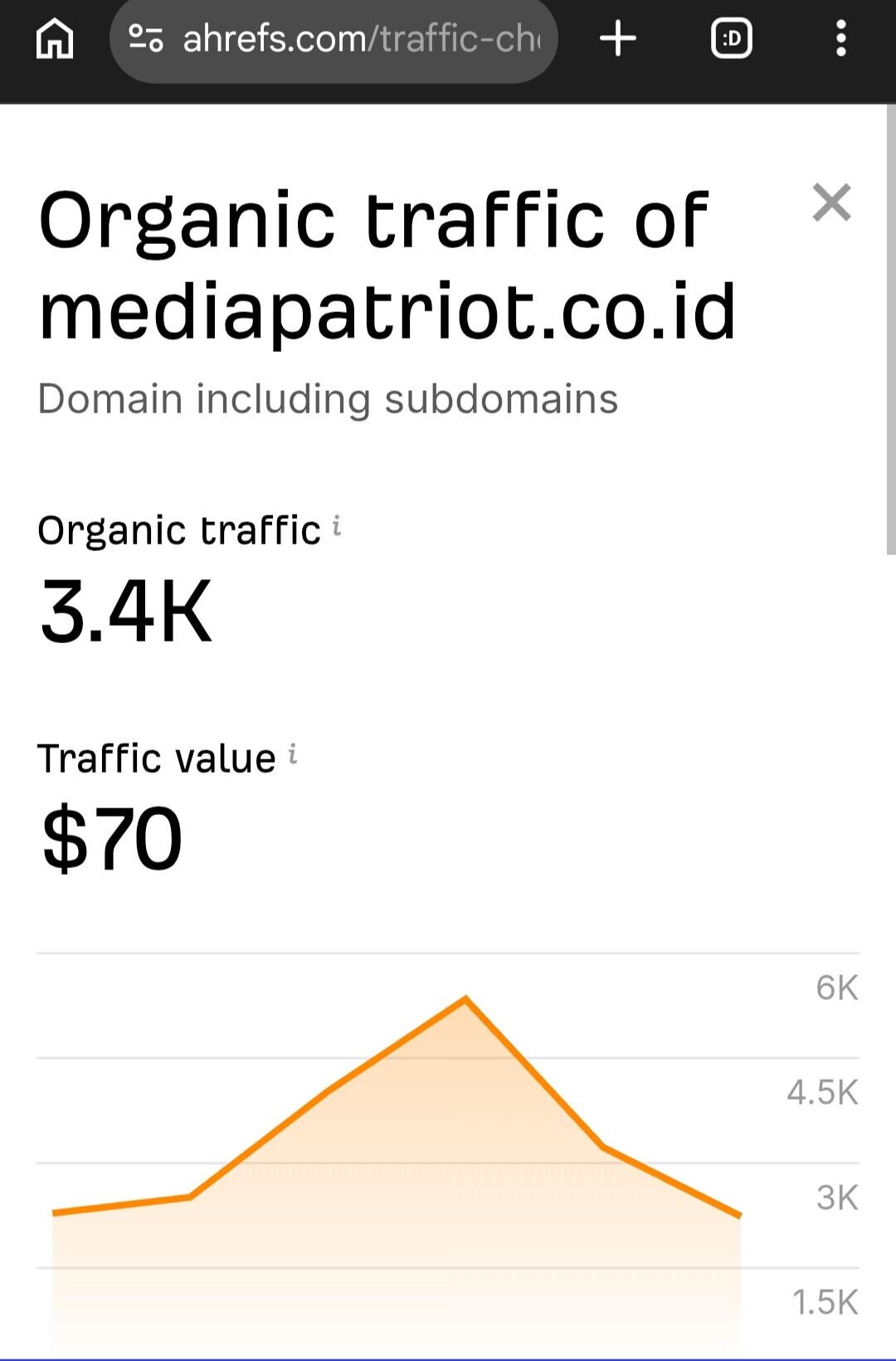
Task: Click the page's vertical scrollbar
Action: pos(890,332)
